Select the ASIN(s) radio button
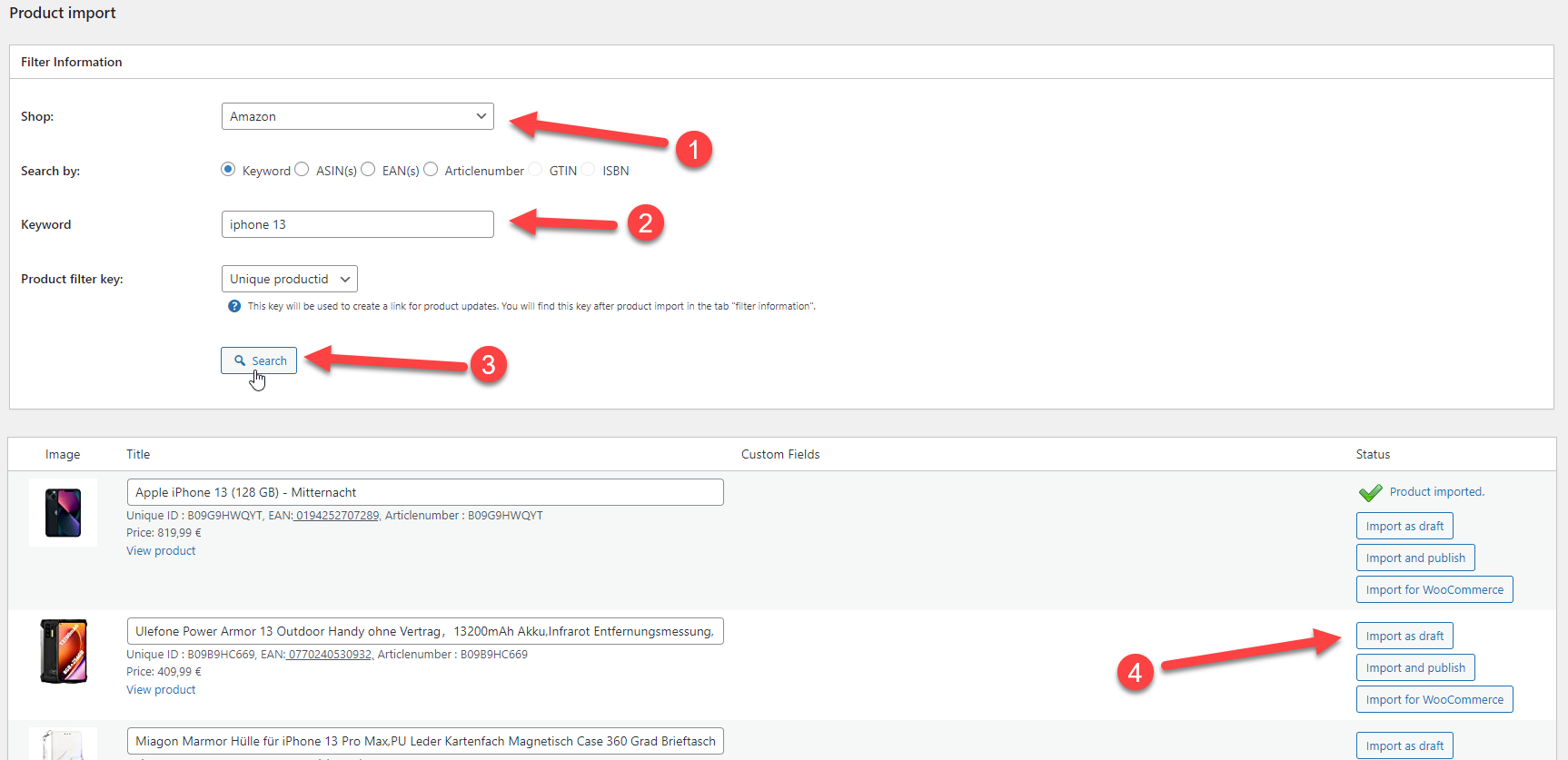Image resolution: width=1568 pixels, height=760 pixels. click(x=302, y=169)
